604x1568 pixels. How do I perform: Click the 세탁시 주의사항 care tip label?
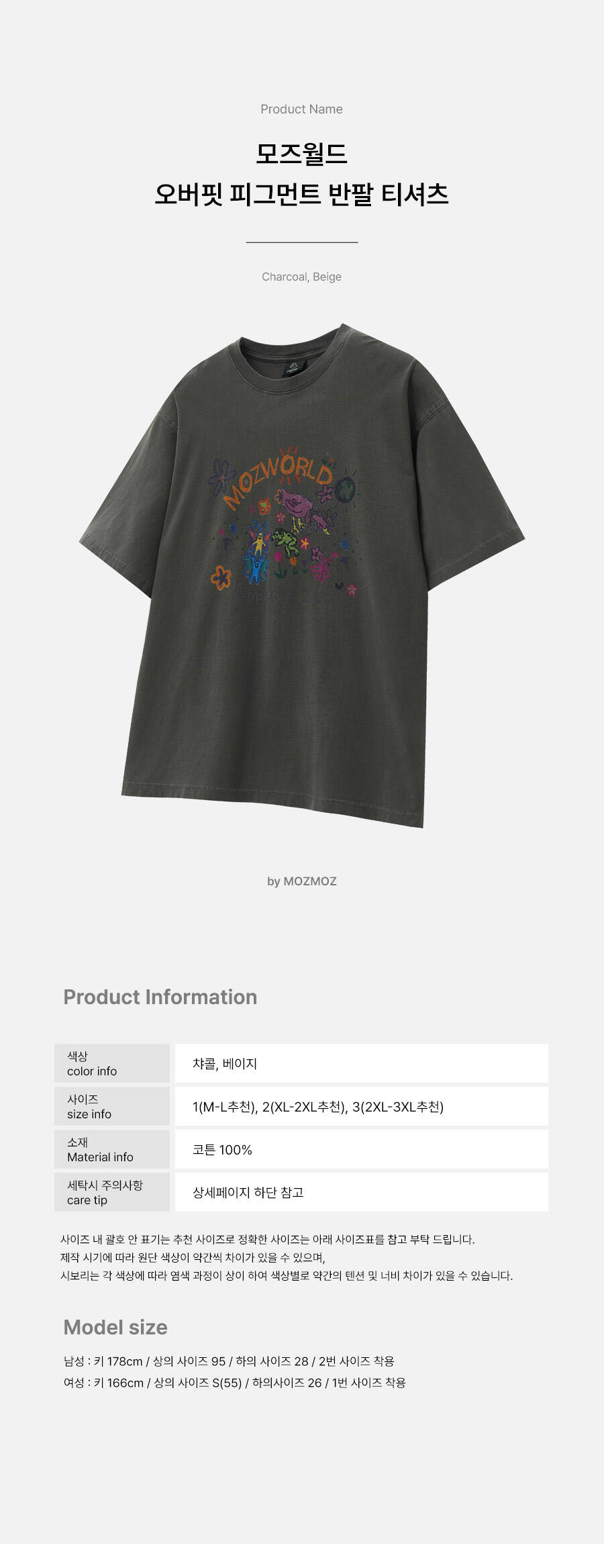(112, 1192)
